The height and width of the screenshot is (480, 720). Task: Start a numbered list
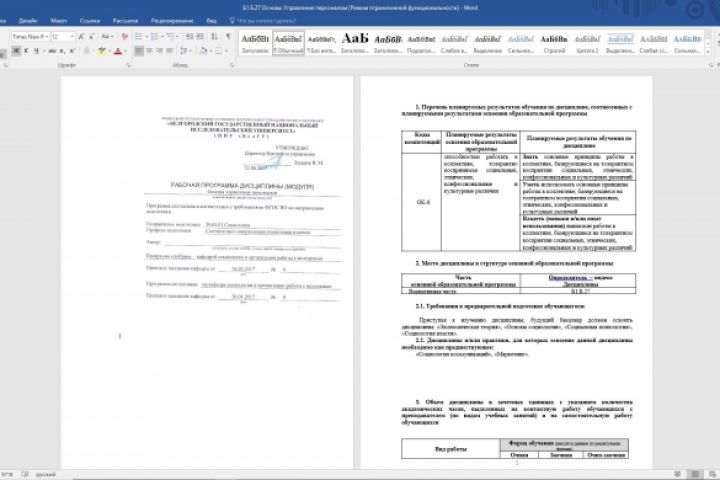pyautogui.click(x=155, y=36)
